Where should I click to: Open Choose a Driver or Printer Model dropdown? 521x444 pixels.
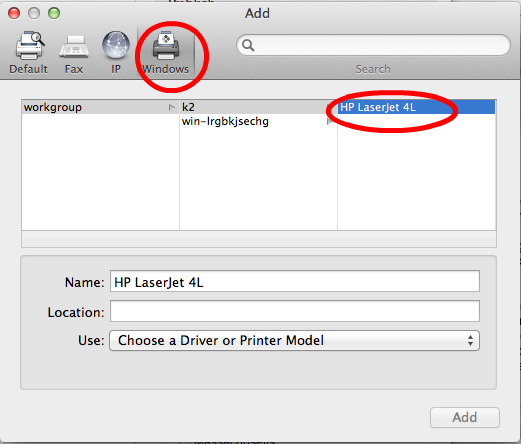(294, 340)
